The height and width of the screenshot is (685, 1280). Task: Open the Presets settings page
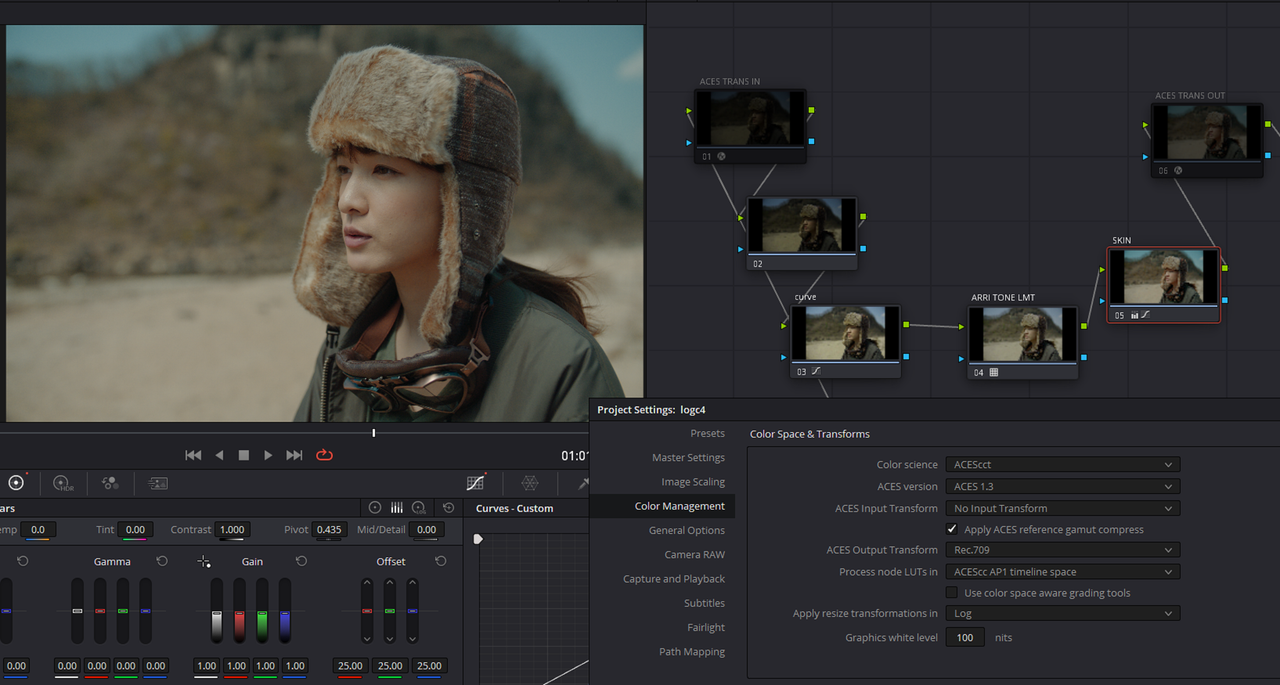(x=707, y=433)
